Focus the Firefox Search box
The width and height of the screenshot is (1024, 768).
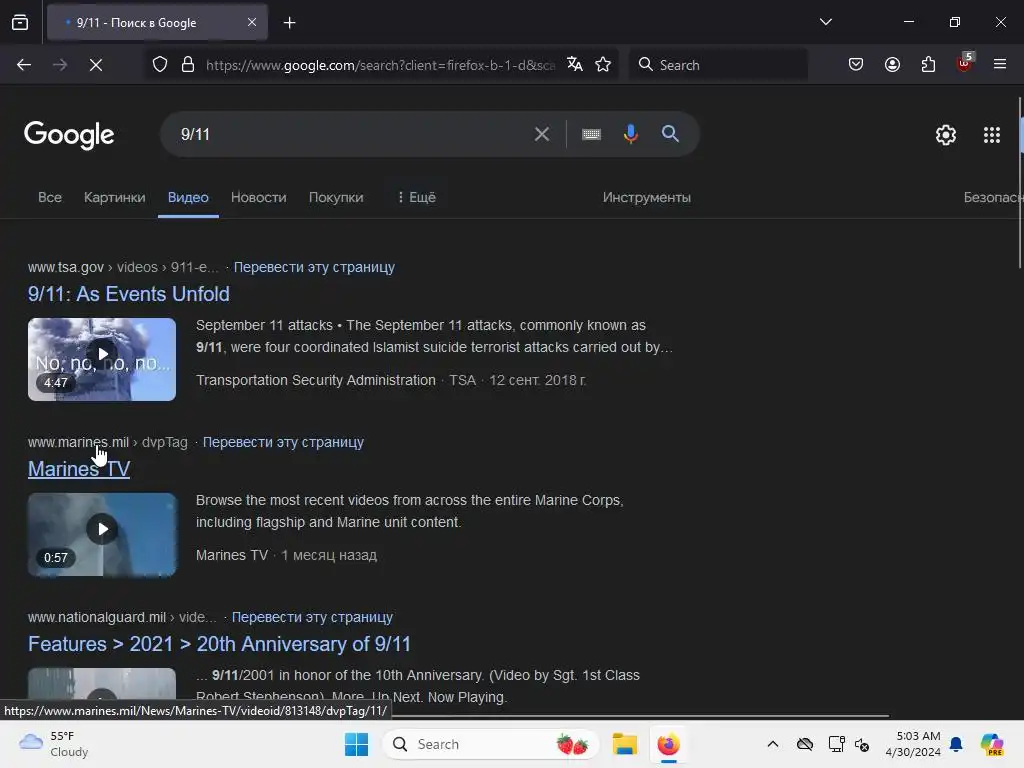(x=718, y=65)
